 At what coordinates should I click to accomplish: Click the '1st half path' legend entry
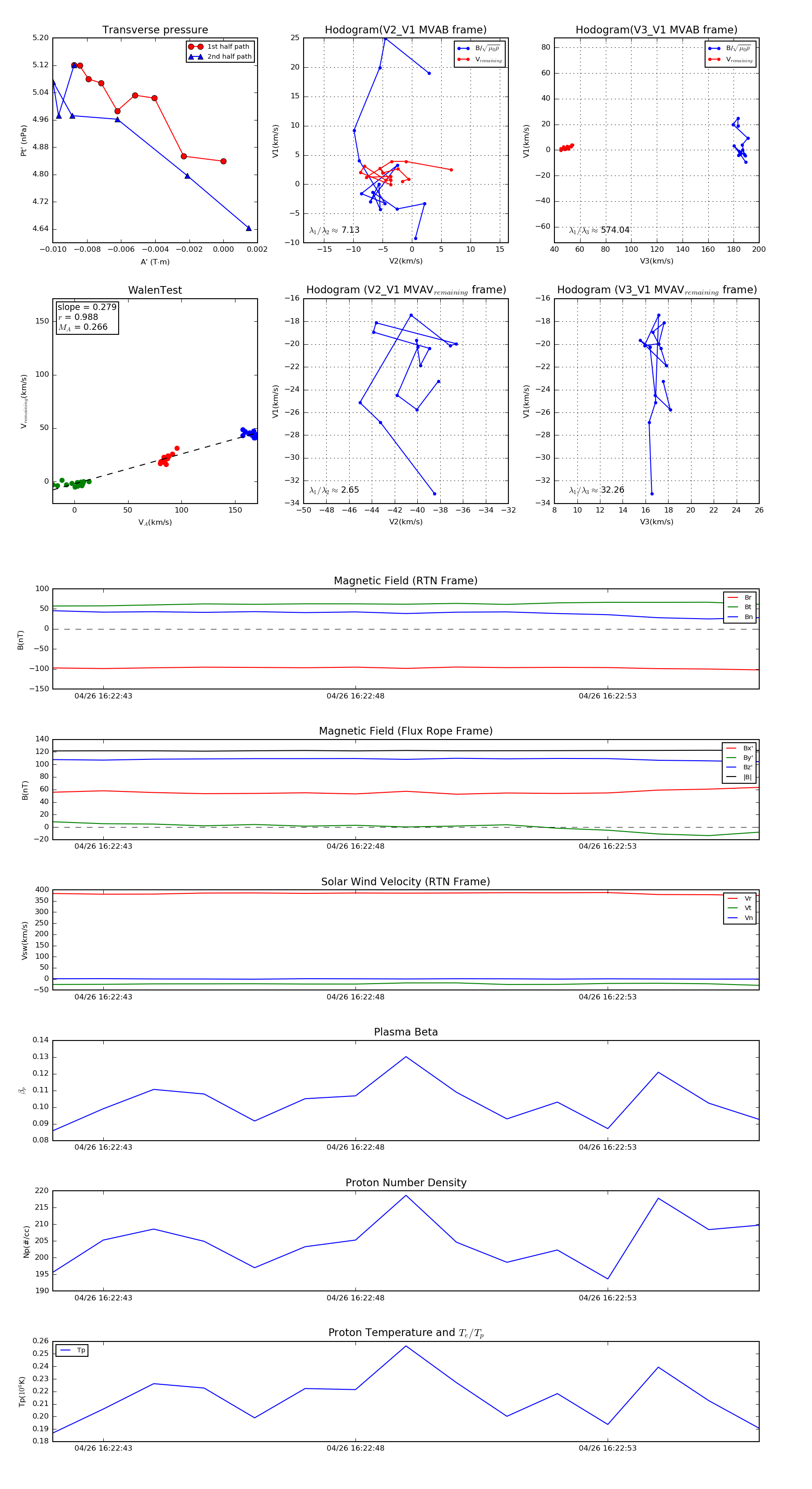click(220, 47)
